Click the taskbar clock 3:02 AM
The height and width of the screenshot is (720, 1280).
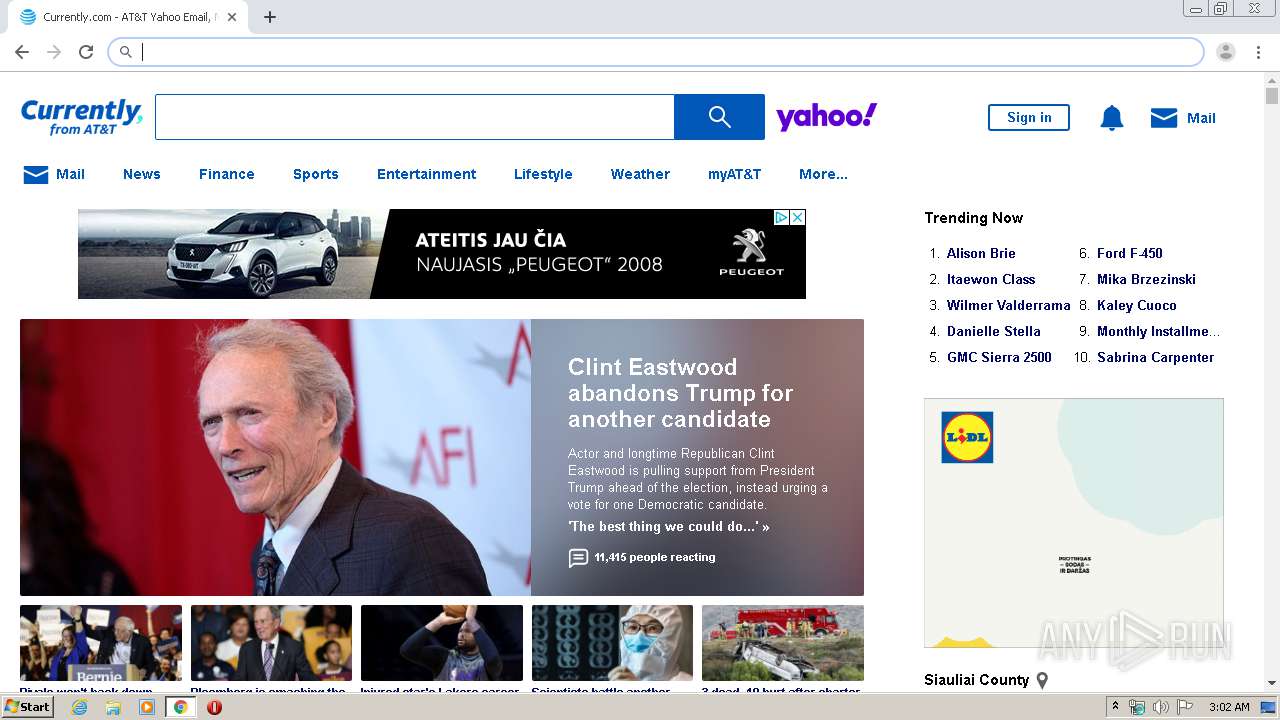1229,707
